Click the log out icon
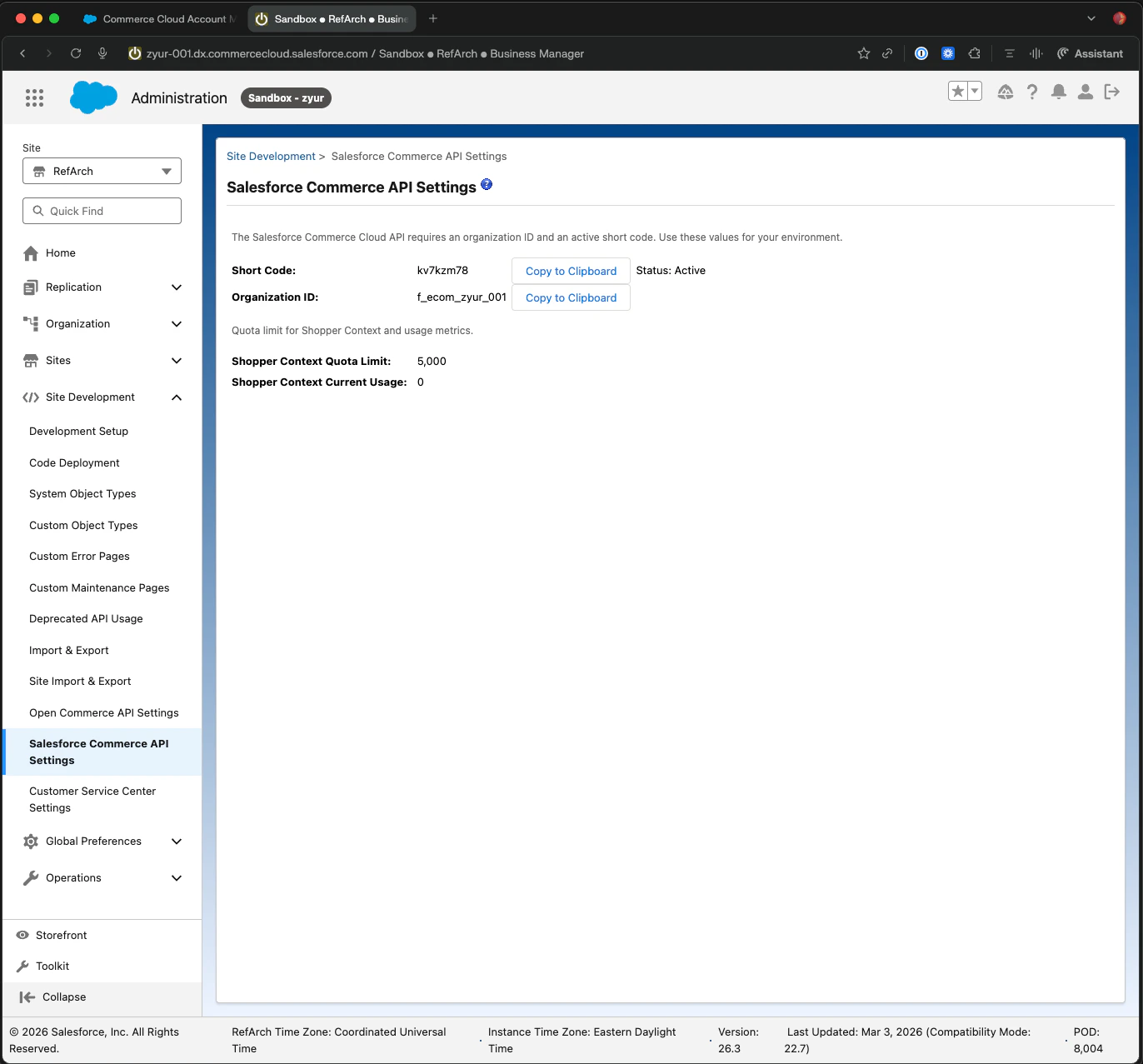 point(1112,92)
